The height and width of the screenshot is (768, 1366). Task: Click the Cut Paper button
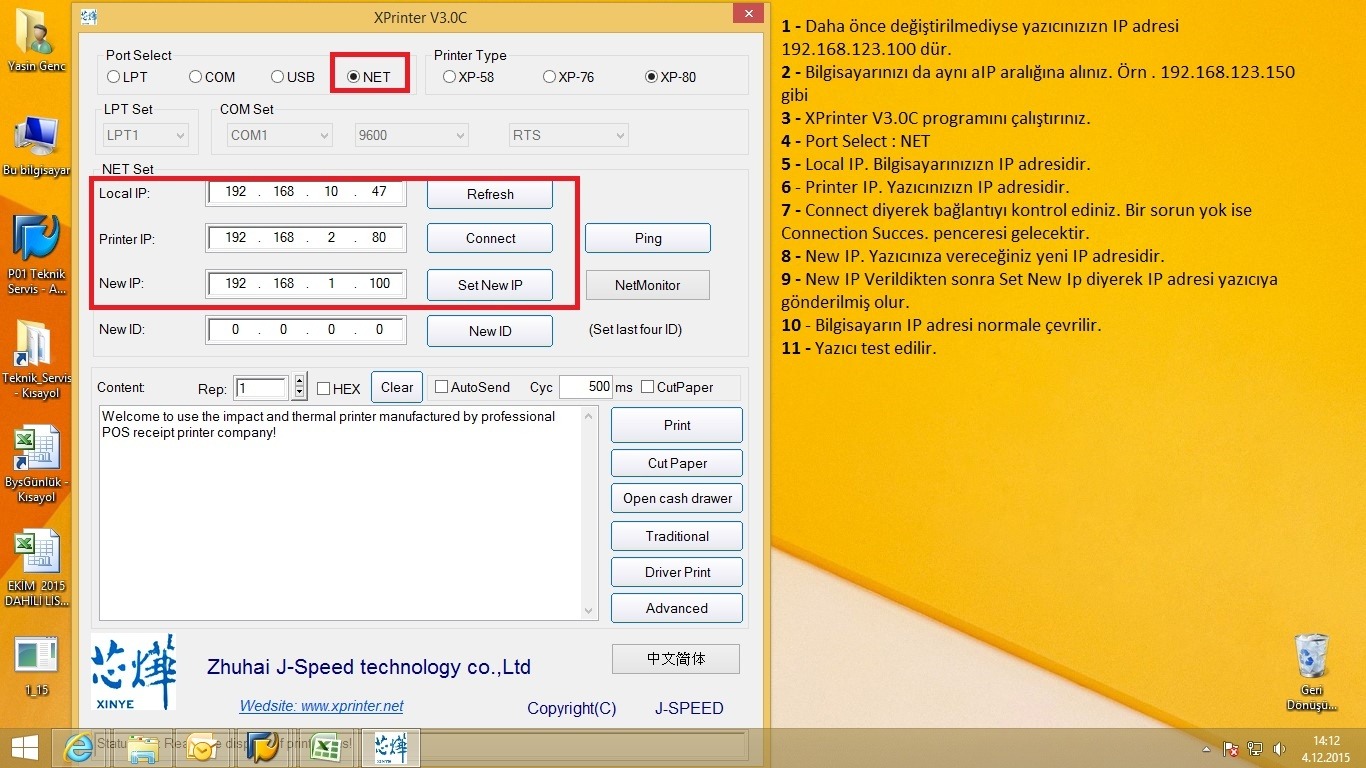677,463
